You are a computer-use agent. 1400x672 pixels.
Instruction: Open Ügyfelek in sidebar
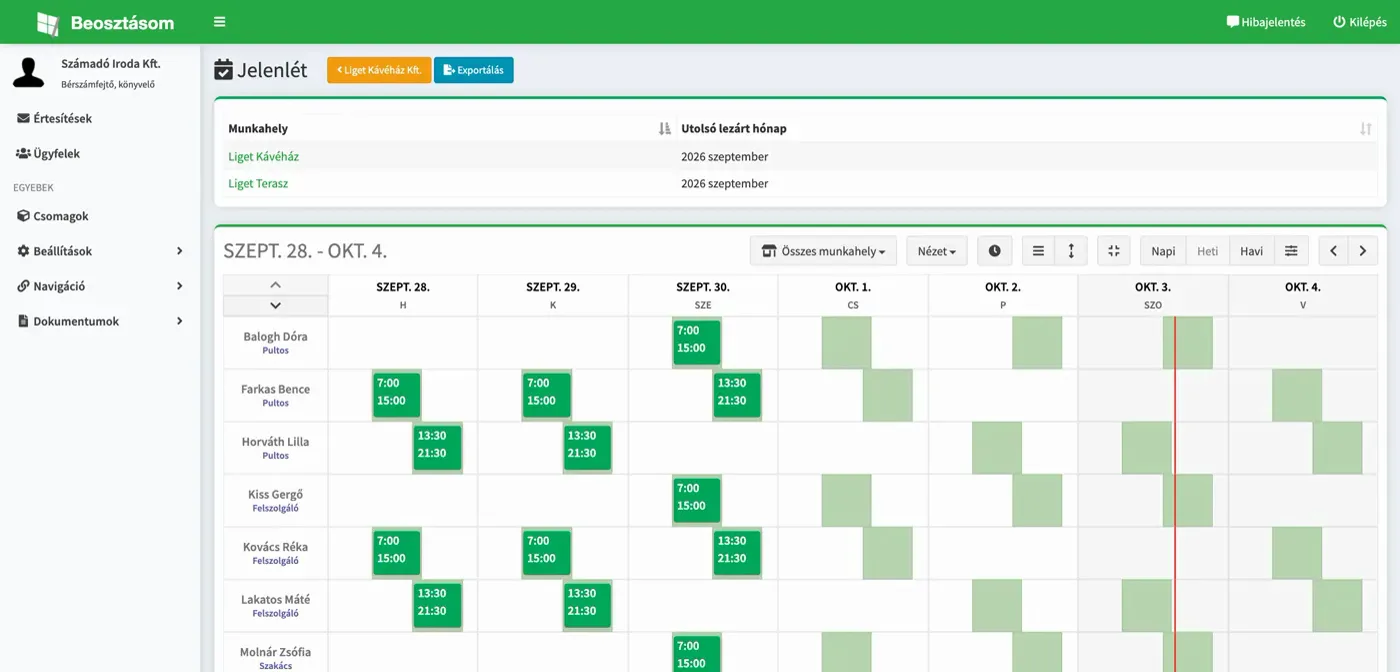tap(100, 153)
